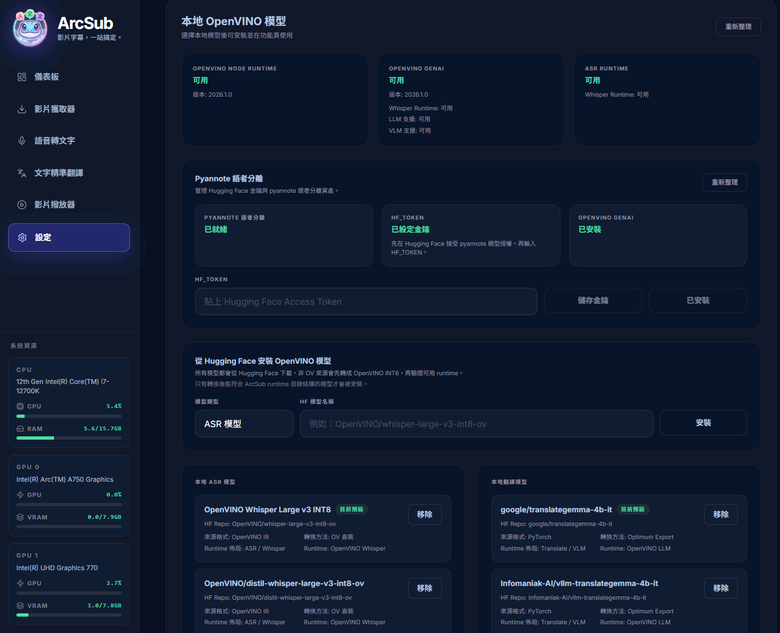This screenshot has height=633, width=780.
Task: Focus the HF_TOKEN Access Token field
Action: click(366, 302)
